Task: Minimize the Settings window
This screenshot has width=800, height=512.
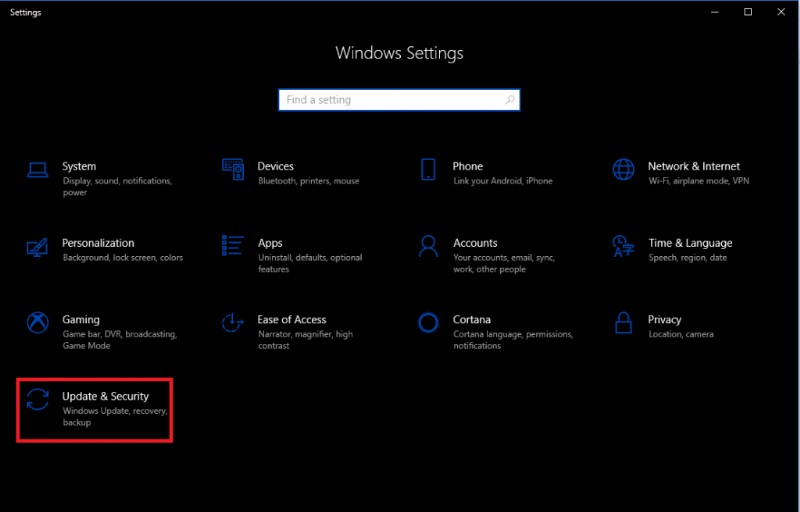Action: (x=714, y=12)
